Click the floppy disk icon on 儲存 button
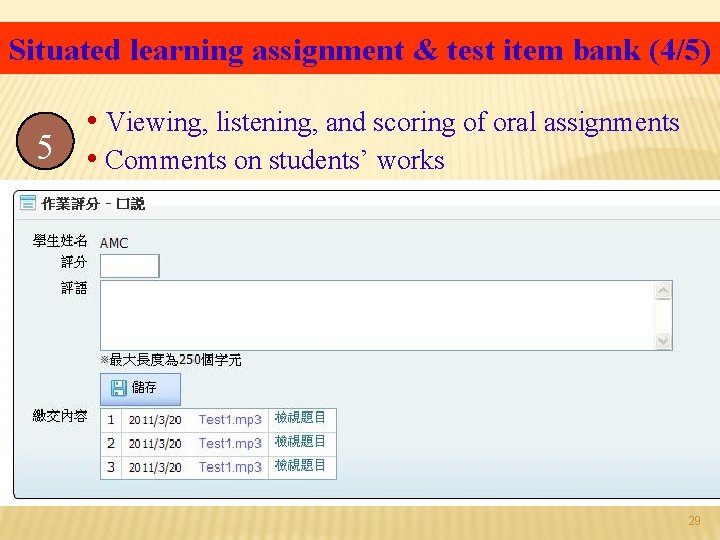This screenshot has width=720, height=540. (118, 388)
